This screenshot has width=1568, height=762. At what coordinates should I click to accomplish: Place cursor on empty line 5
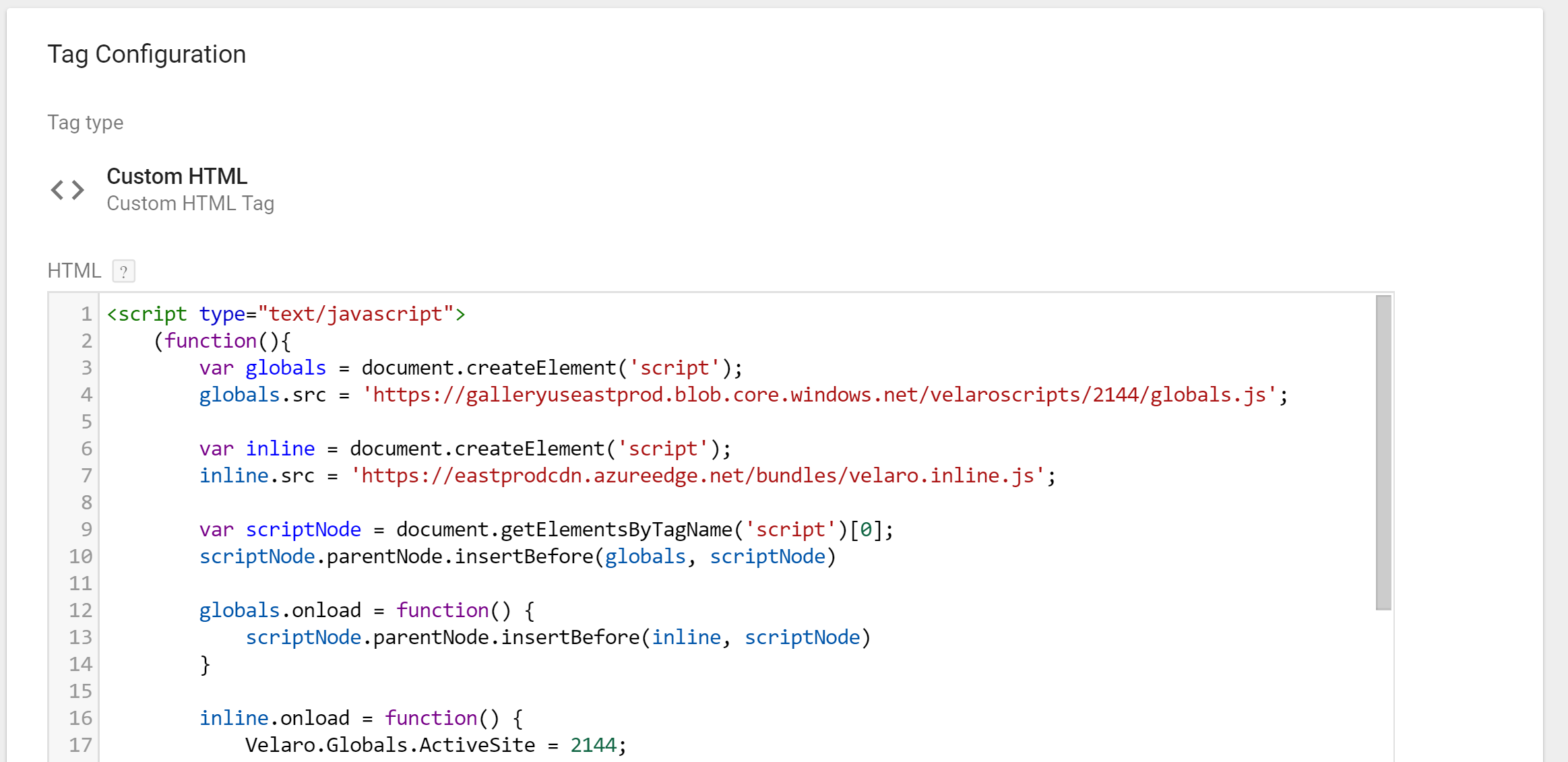404,422
